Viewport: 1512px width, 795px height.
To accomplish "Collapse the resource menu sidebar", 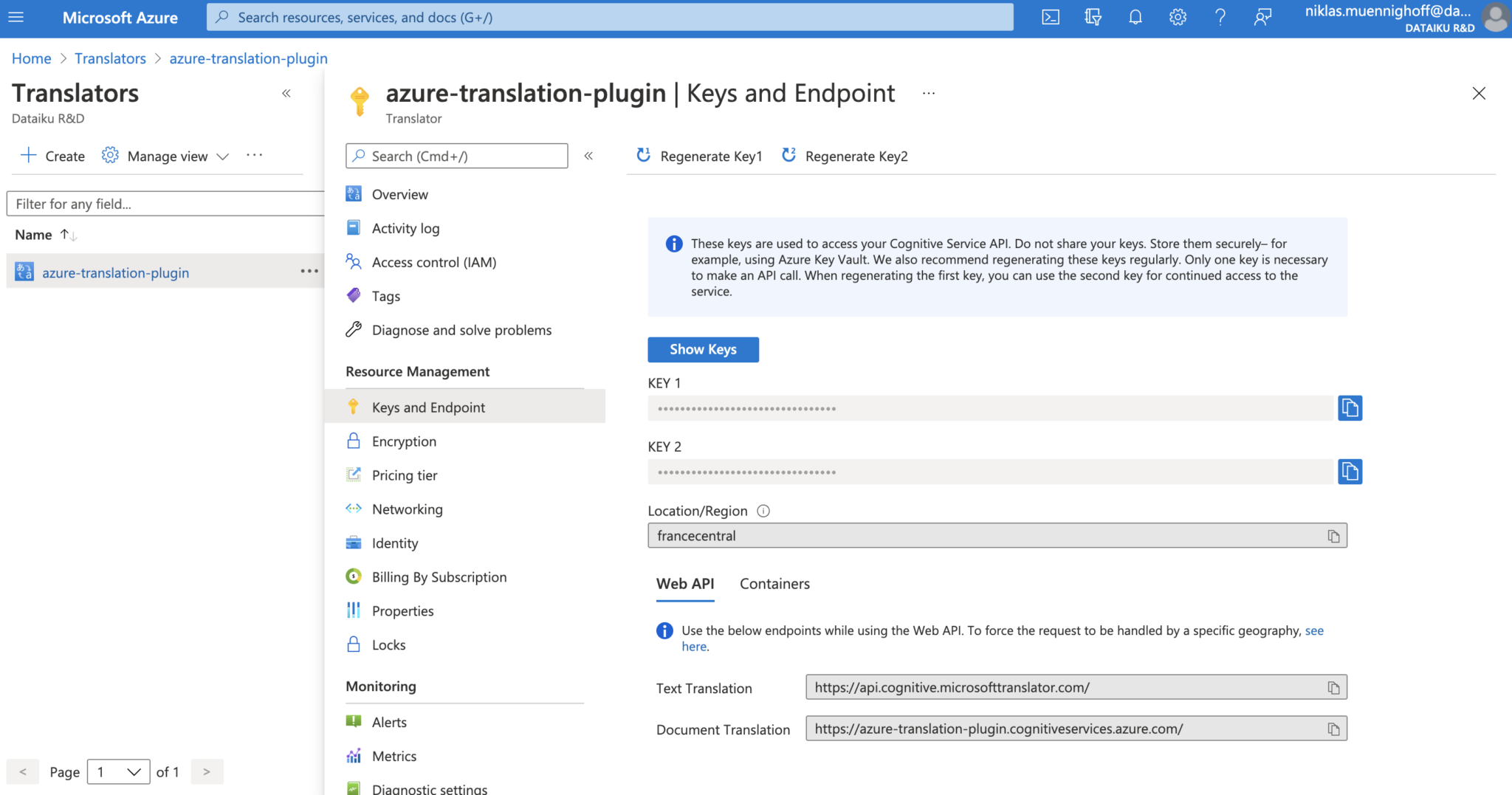I will (x=588, y=156).
